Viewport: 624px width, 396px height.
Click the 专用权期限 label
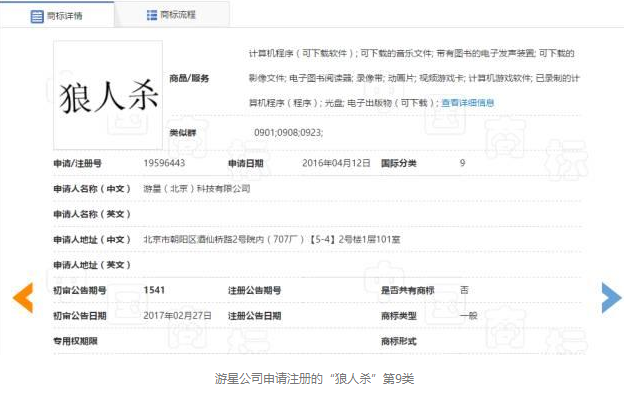coord(76,341)
